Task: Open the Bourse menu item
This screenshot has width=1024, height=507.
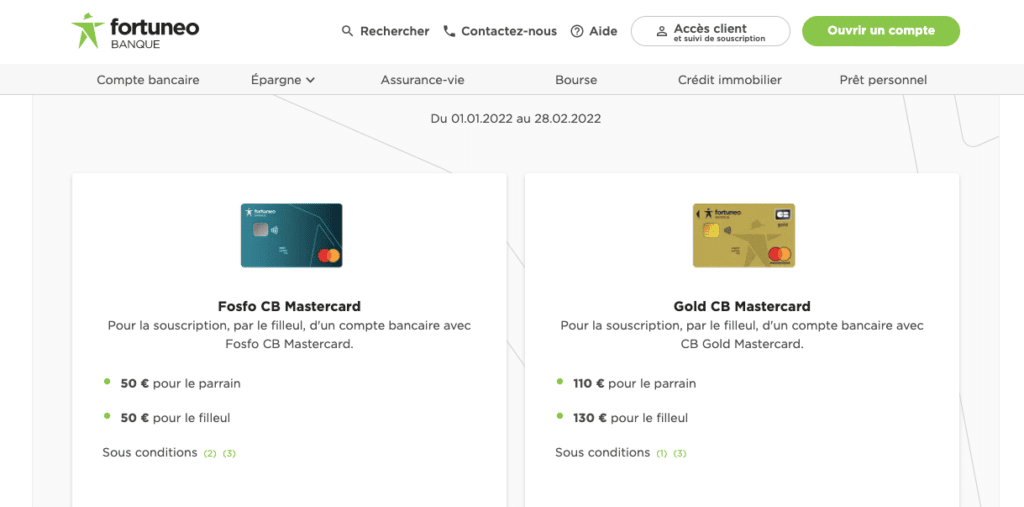Action: 576,80
